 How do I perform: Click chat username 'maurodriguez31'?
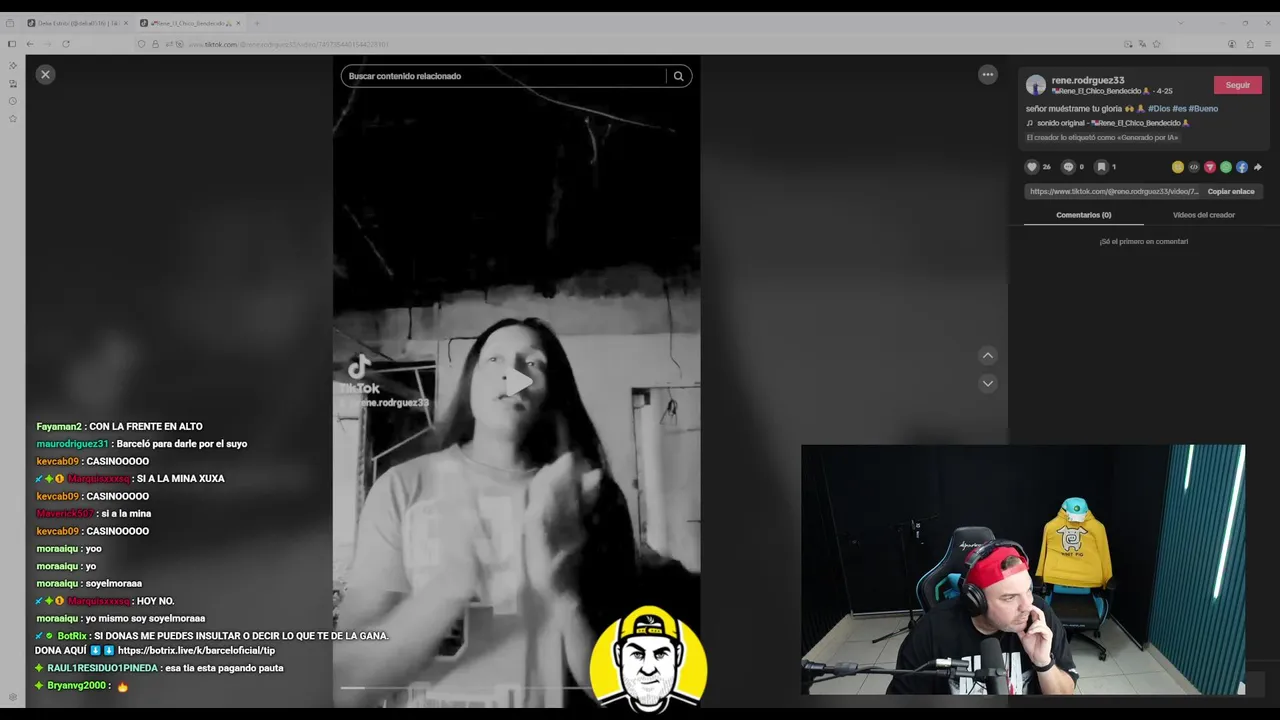(x=72, y=444)
